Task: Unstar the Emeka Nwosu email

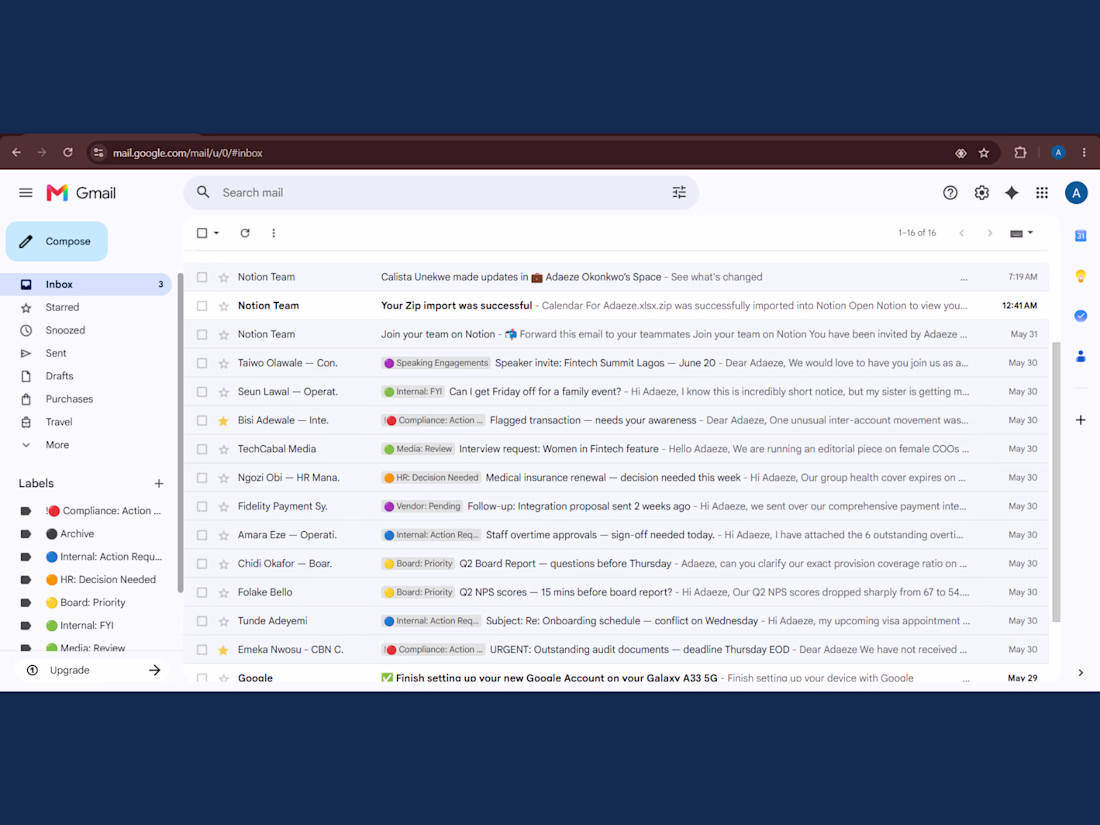Action: [224, 650]
